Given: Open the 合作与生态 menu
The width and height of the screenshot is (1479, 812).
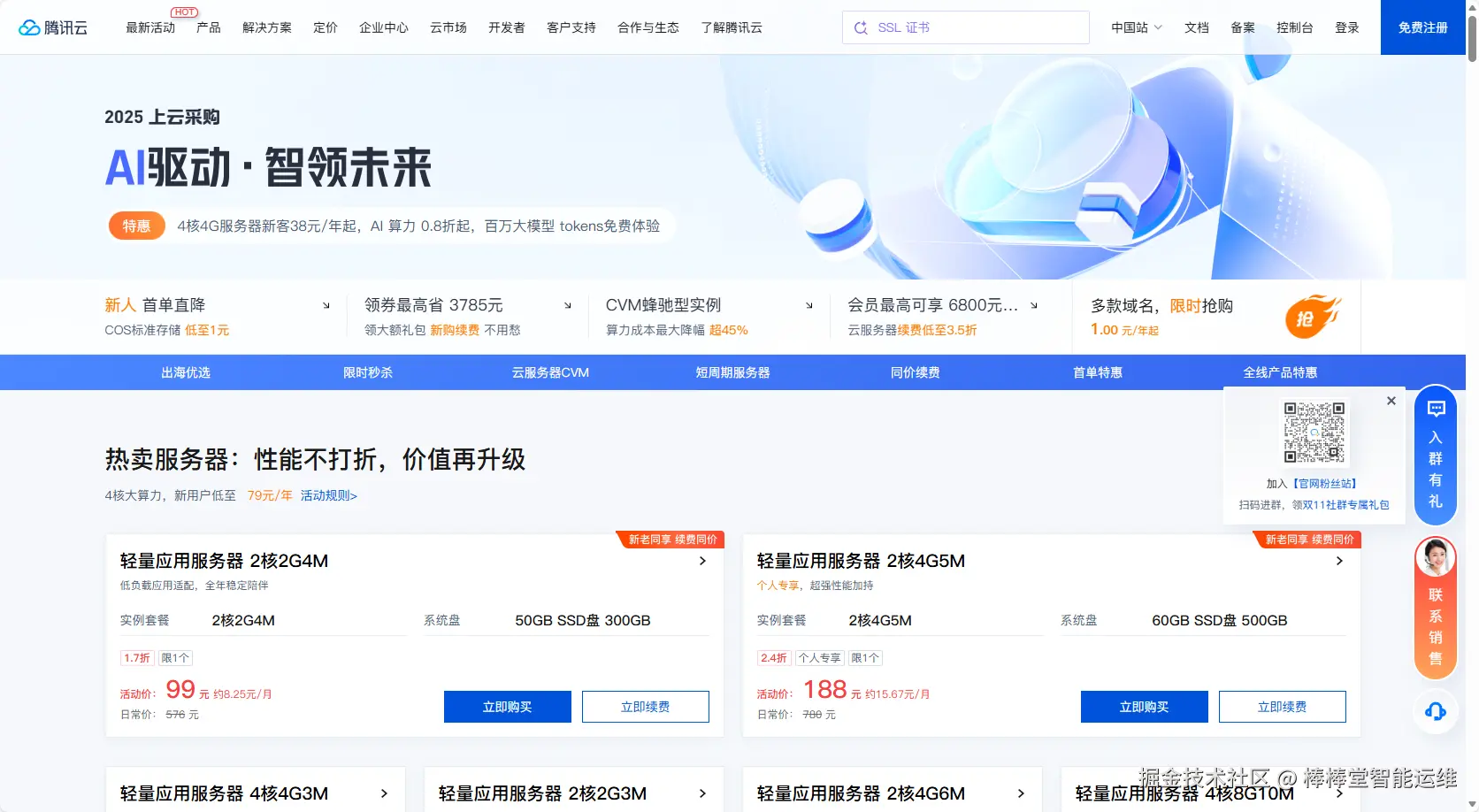Looking at the screenshot, I should coord(648,27).
